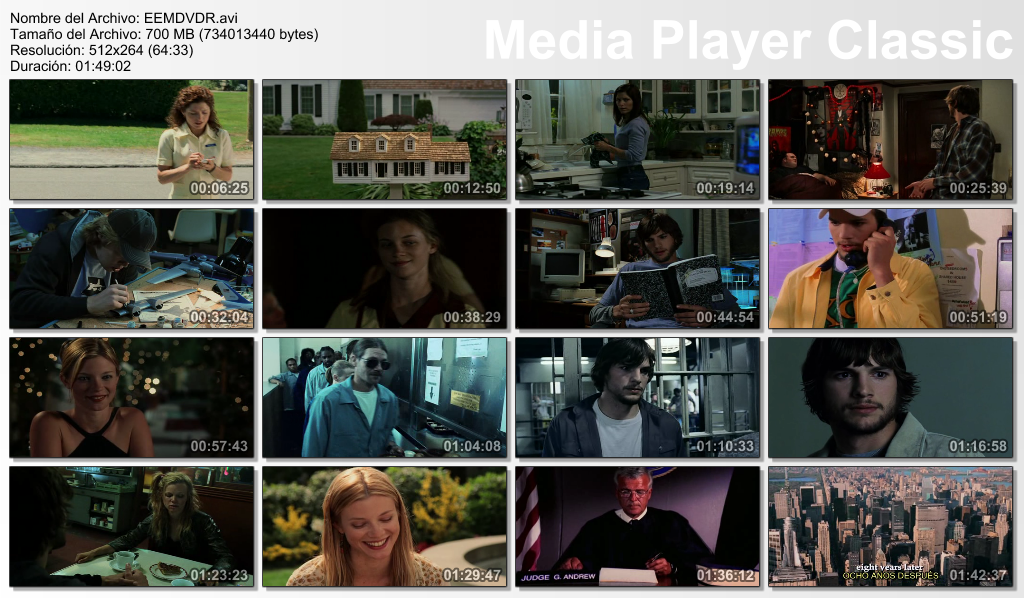Open the kitchen scene thumbnail at 00:19:14
This screenshot has height=598, width=1024.
coord(637,140)
